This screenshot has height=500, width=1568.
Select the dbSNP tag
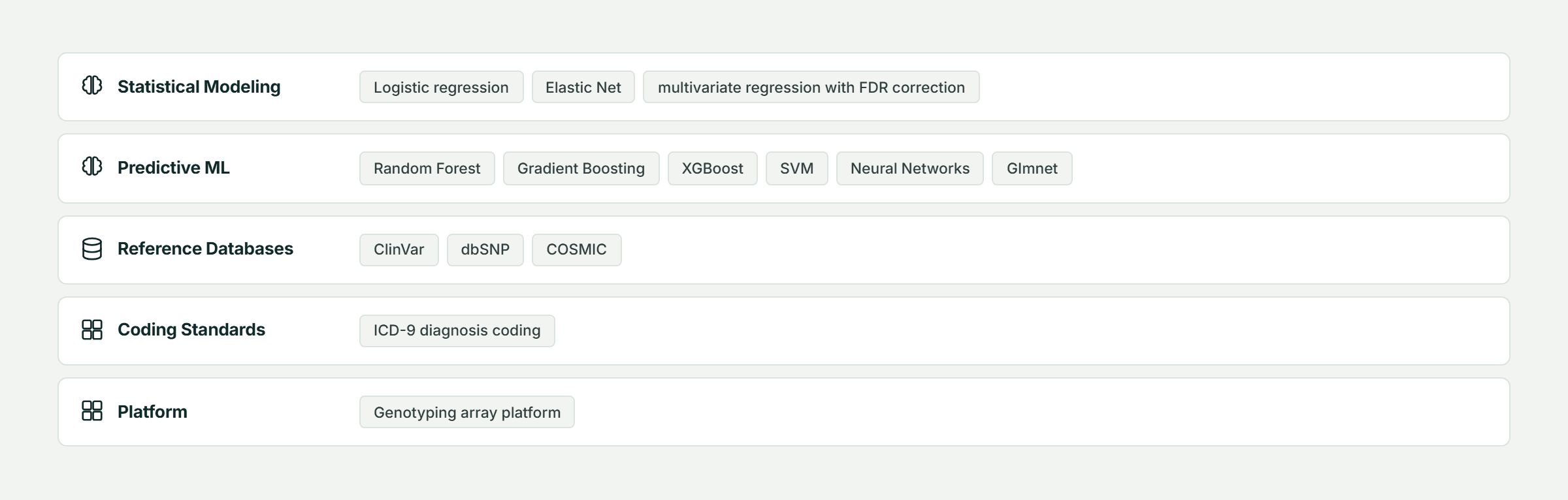pos(485,249)
